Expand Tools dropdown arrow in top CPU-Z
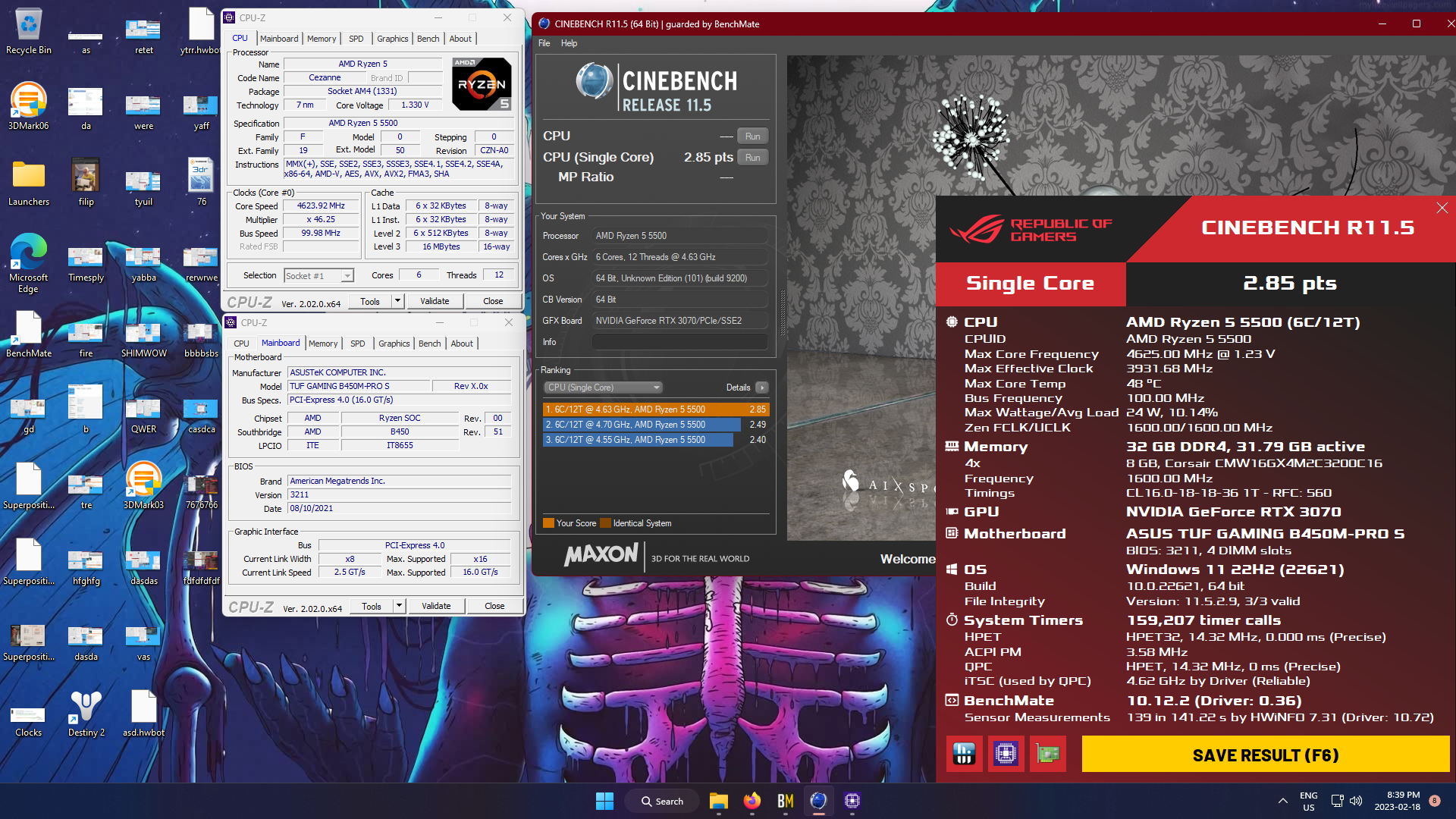The width and height of the screenshot is (1456, 819). click(x=397, y=301)
